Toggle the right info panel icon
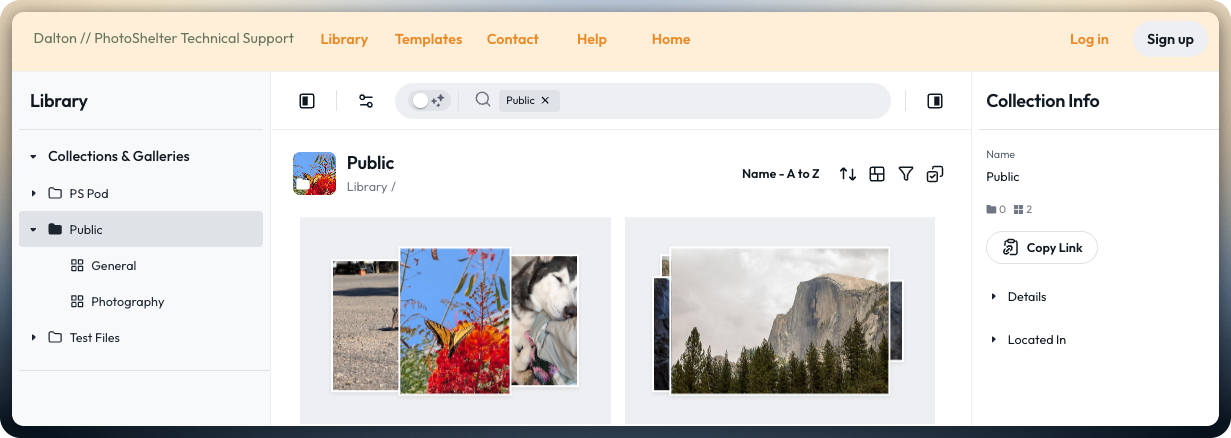The image size is (1231, 438). pyautogui.click(x=935, y=101)
